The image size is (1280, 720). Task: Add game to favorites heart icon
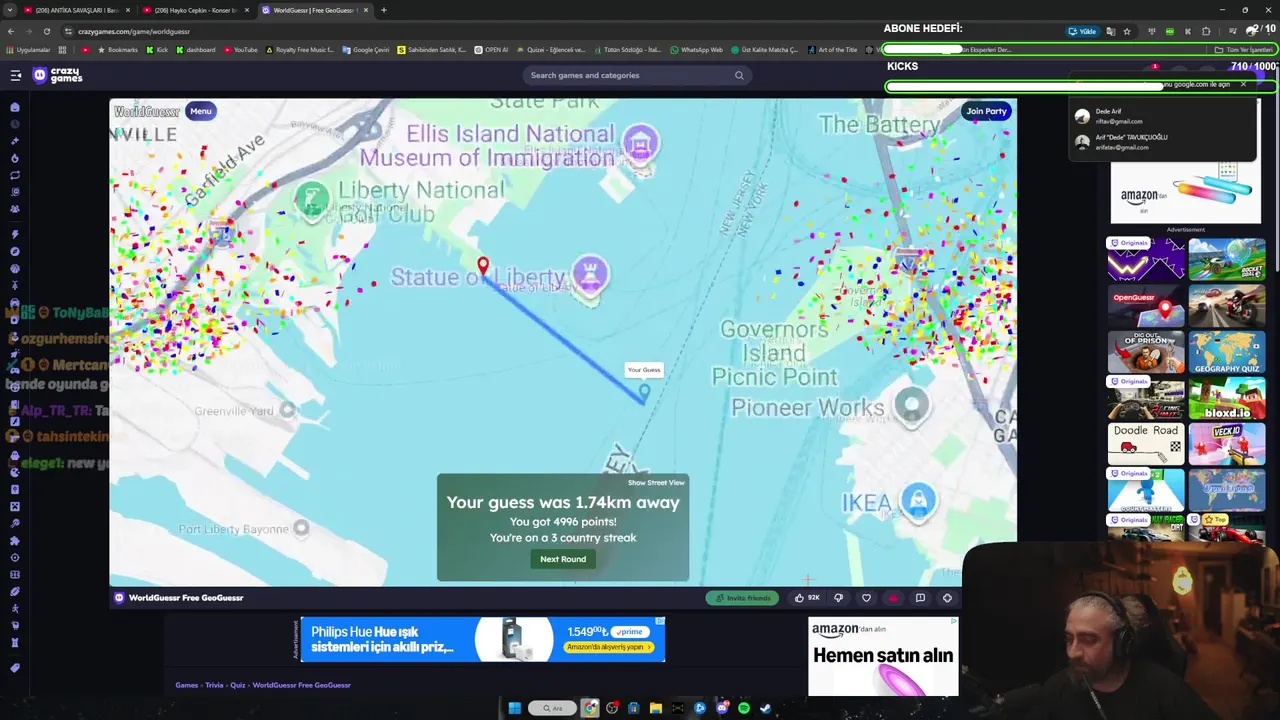866,598
